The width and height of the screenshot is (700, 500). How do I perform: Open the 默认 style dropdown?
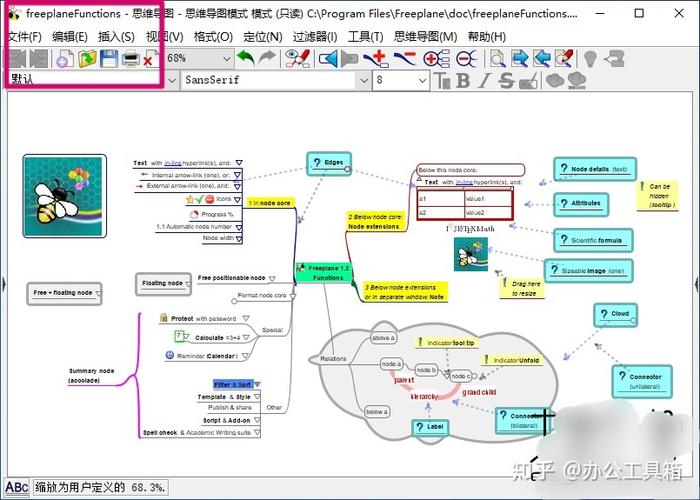click(172, 81)
